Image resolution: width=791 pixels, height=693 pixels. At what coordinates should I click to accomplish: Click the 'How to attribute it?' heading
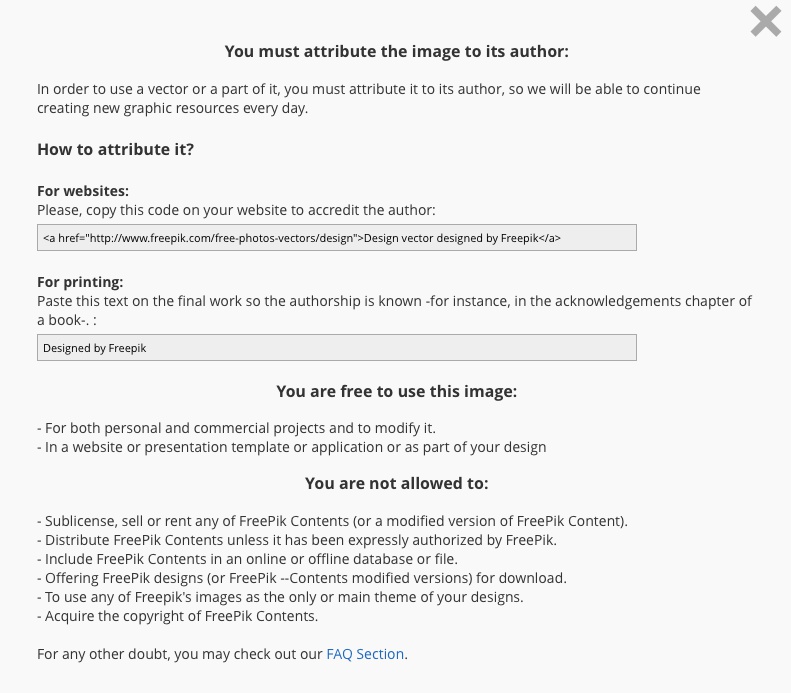[x=116, y=149]
